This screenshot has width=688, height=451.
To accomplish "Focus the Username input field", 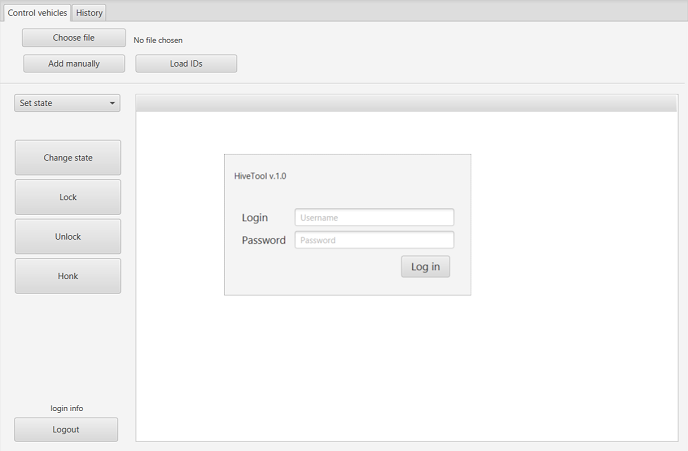I will click(374, 217).
